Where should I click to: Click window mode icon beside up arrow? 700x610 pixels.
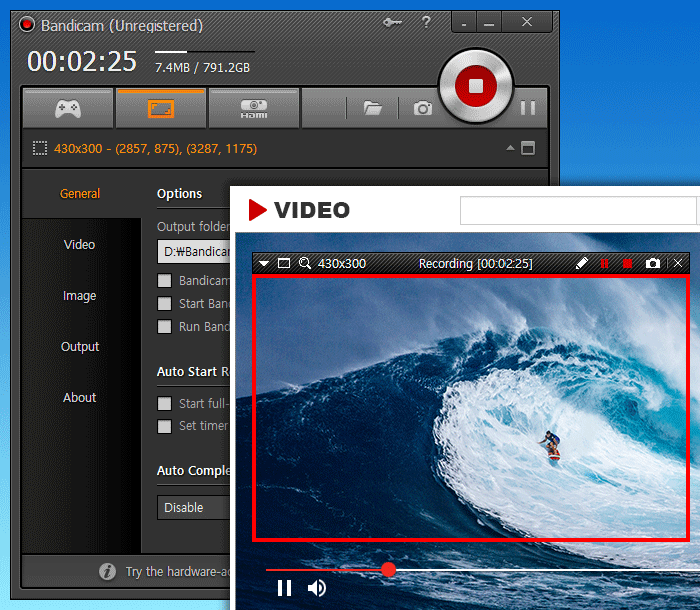[x=528, y=148]
